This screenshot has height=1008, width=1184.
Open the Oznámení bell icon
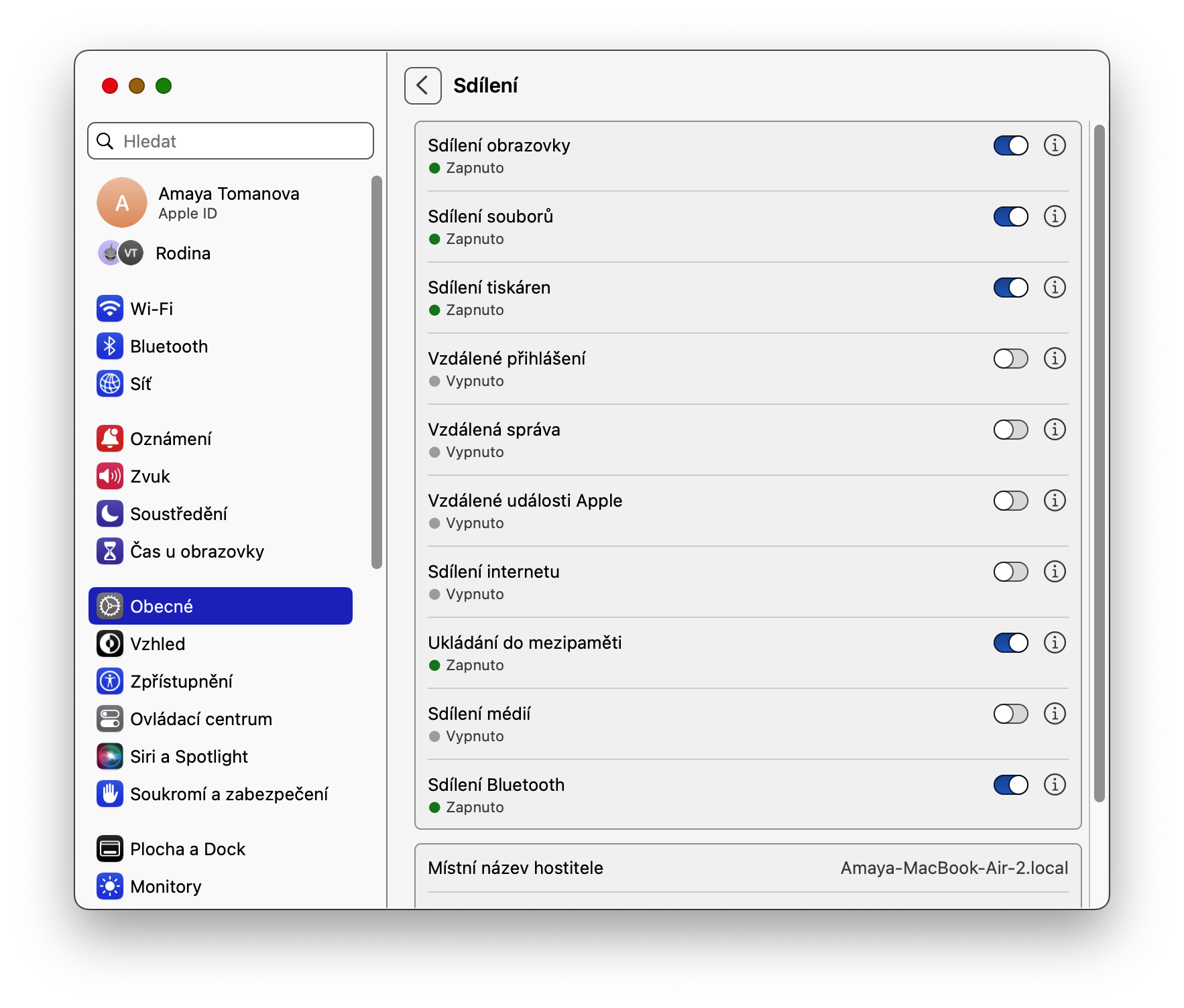110,439
